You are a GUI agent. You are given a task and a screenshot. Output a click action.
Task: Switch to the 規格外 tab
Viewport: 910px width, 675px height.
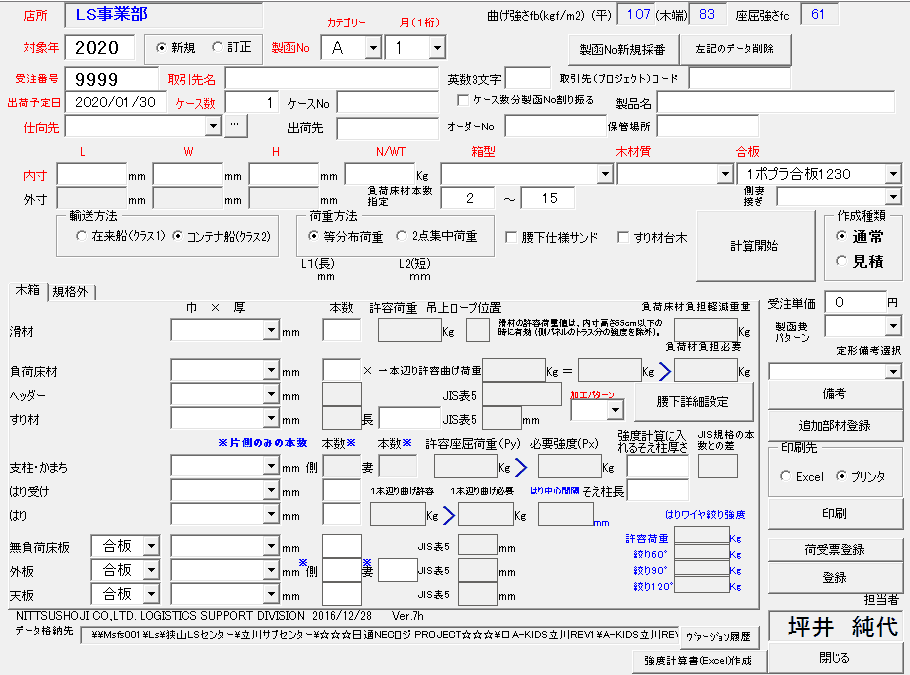click(x=70, y=291)
